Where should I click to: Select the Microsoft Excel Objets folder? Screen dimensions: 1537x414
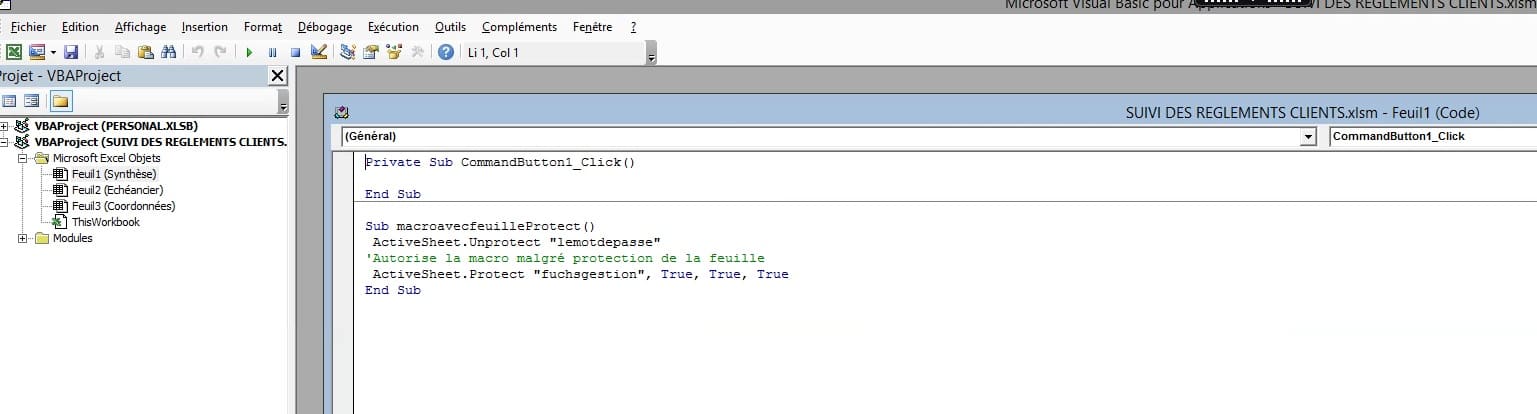click(106, 158)
